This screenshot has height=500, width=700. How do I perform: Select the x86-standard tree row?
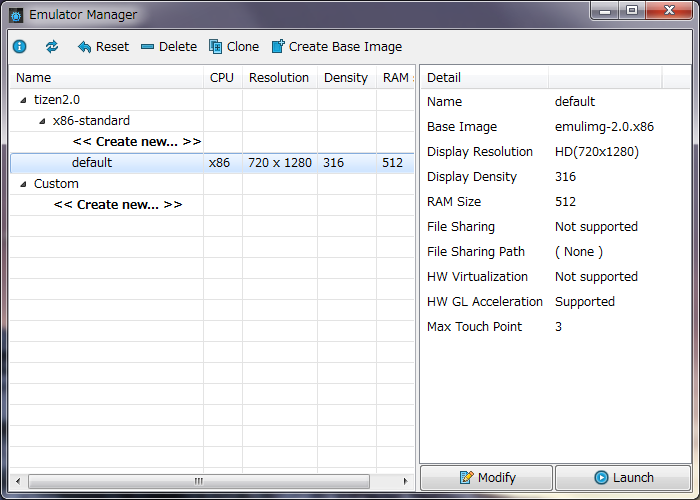tap(212, 121)
